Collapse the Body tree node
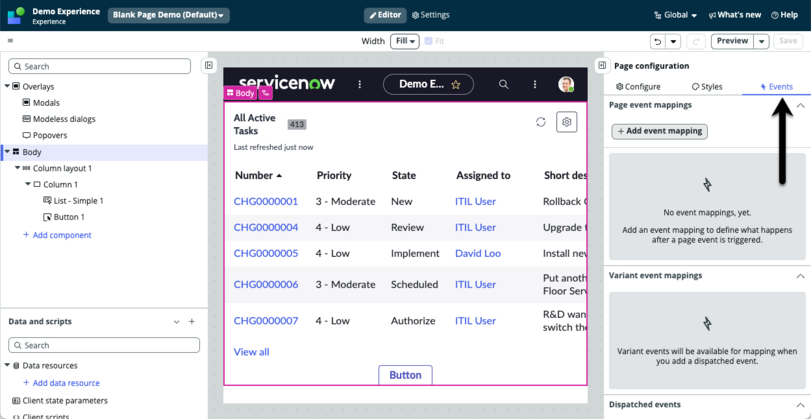Image resolution: width=811 pixels, height=419 pixels. (7, 152)
